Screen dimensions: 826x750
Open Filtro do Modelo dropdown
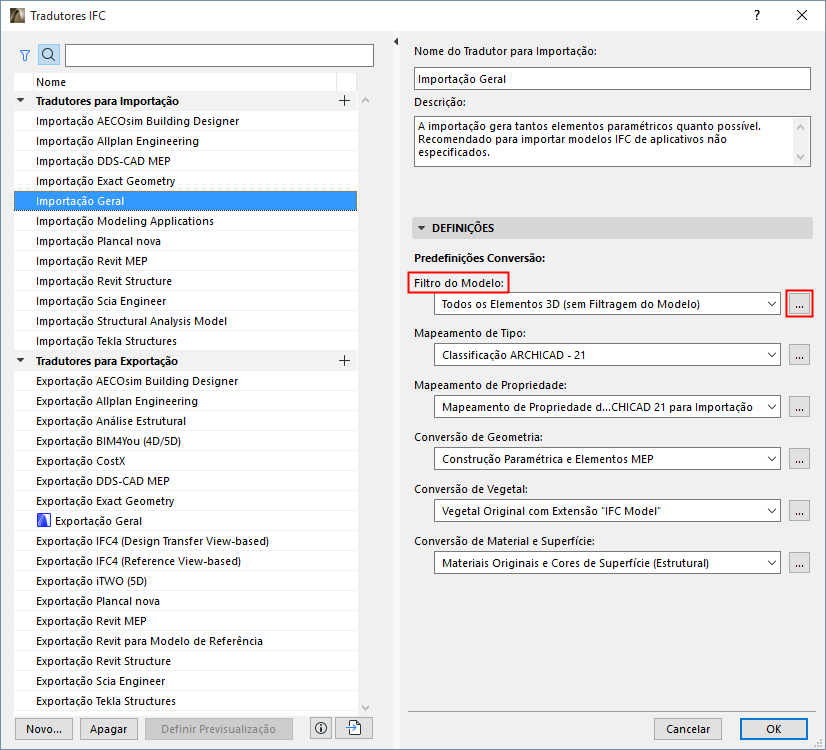click(607, 304)
